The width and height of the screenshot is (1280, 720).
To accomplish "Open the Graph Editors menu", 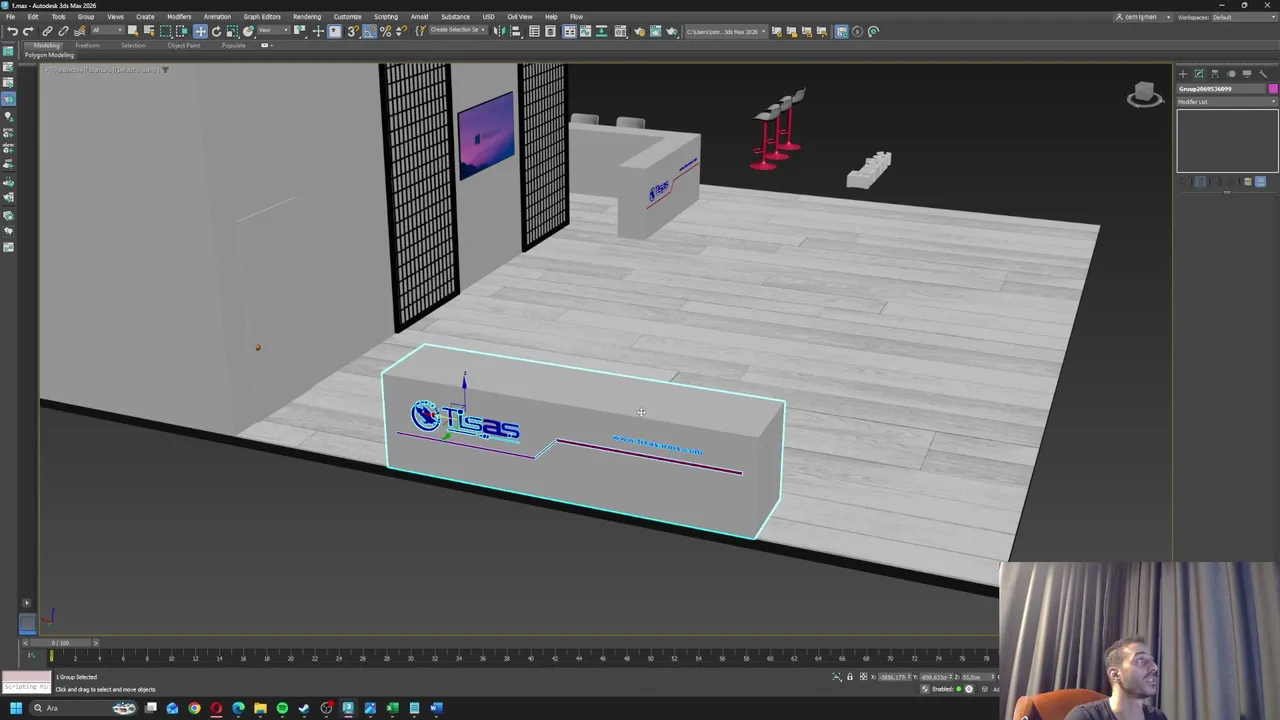I will click(262, 17).
